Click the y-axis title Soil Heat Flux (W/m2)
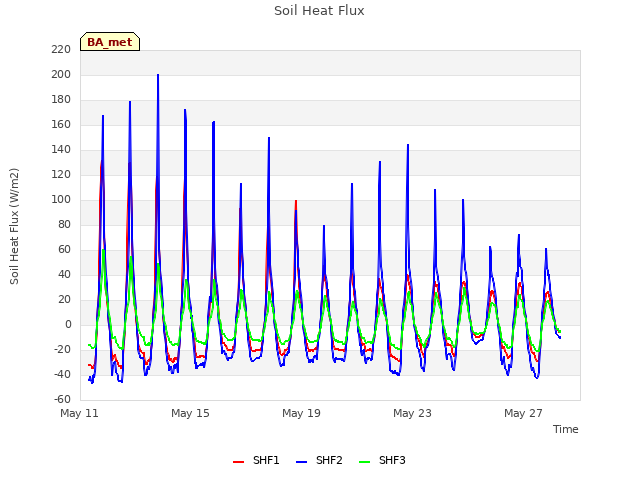 point(14,226)
